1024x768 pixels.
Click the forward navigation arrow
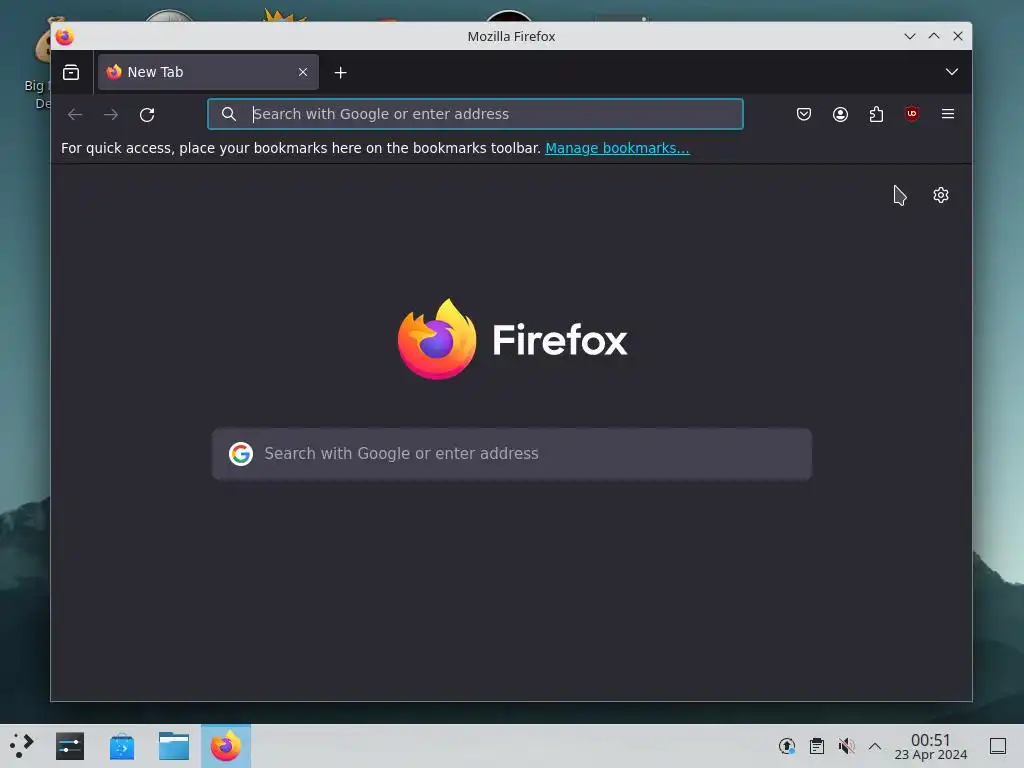111,115
